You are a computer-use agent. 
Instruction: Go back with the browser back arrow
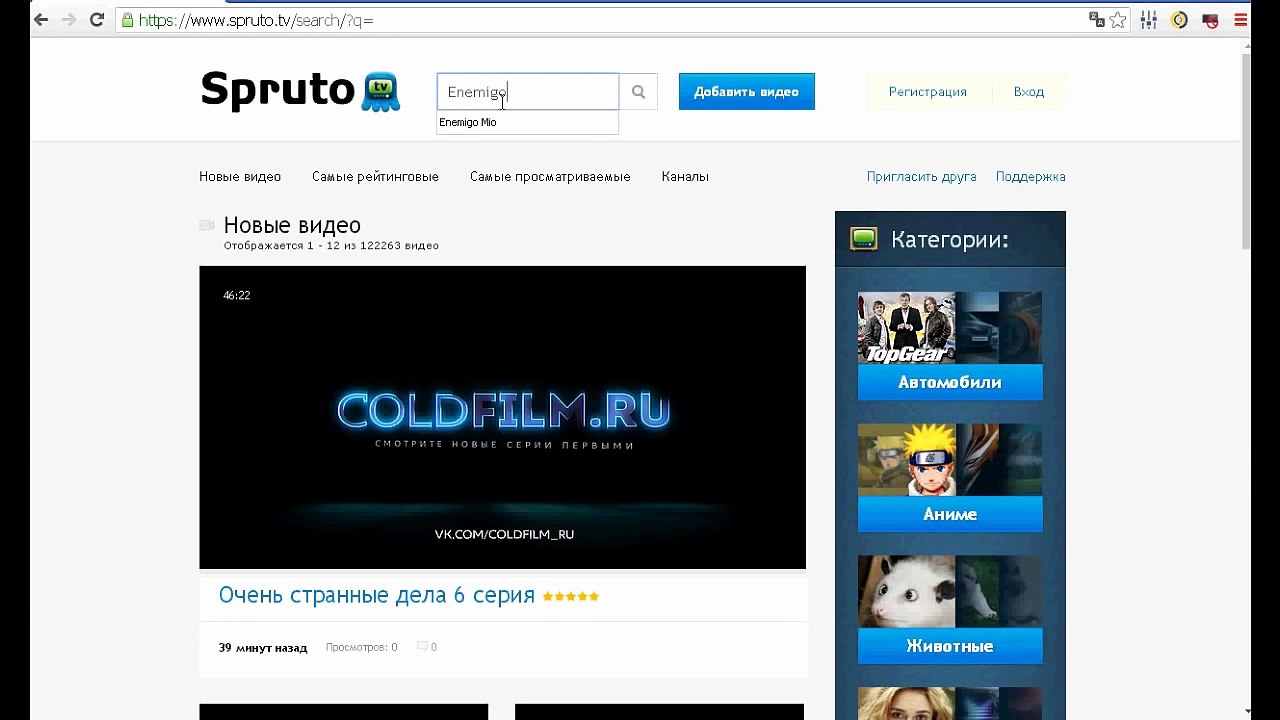41,20
